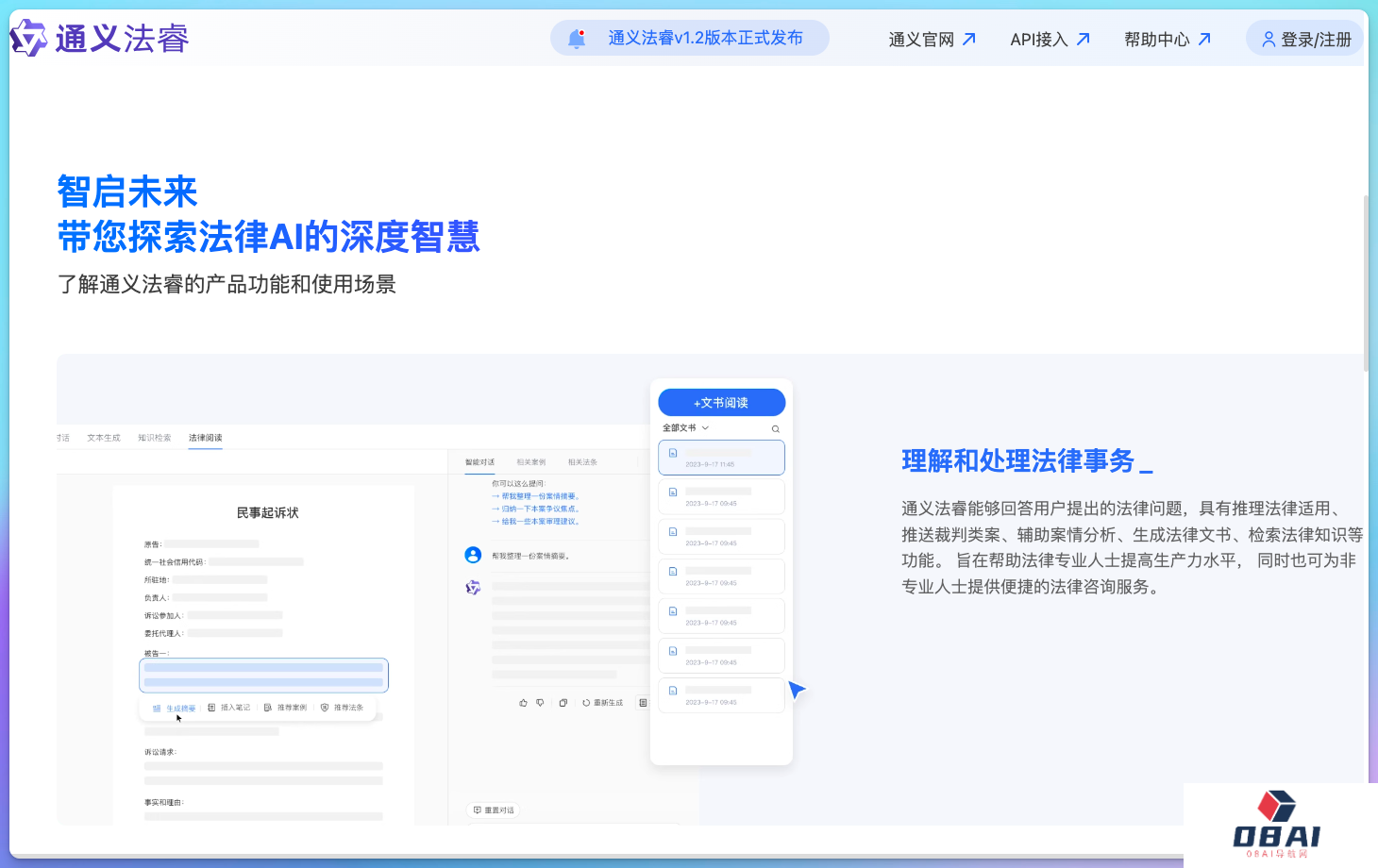Click the notification bell icon
This screenshot has height=868, width=1378.
pyautogui.click(x=577, y=39)
